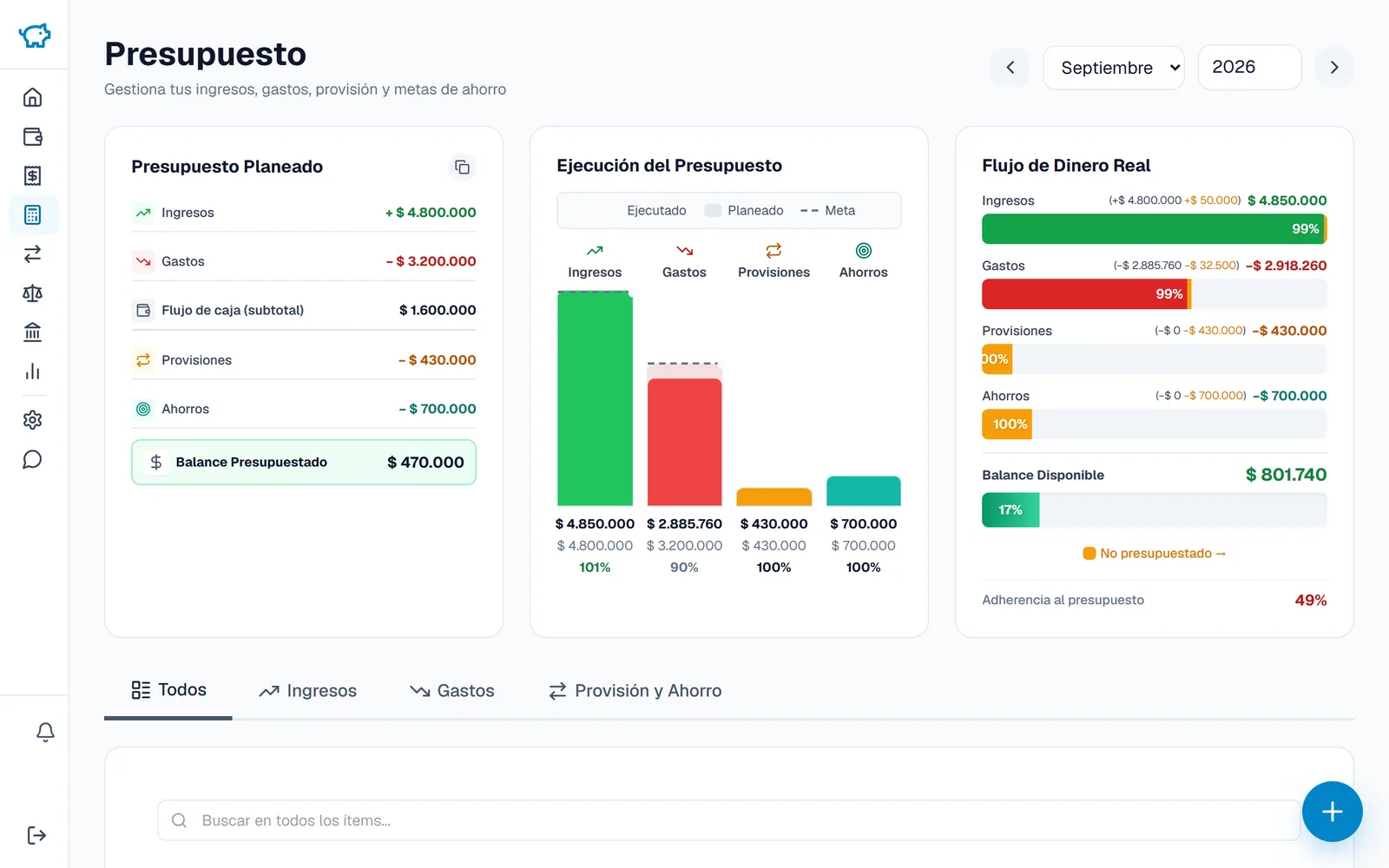Switch to the Ingresos tab
The height and width of the screenshot is (868, 1389).
pyautogui.click(x=307, y=691)
